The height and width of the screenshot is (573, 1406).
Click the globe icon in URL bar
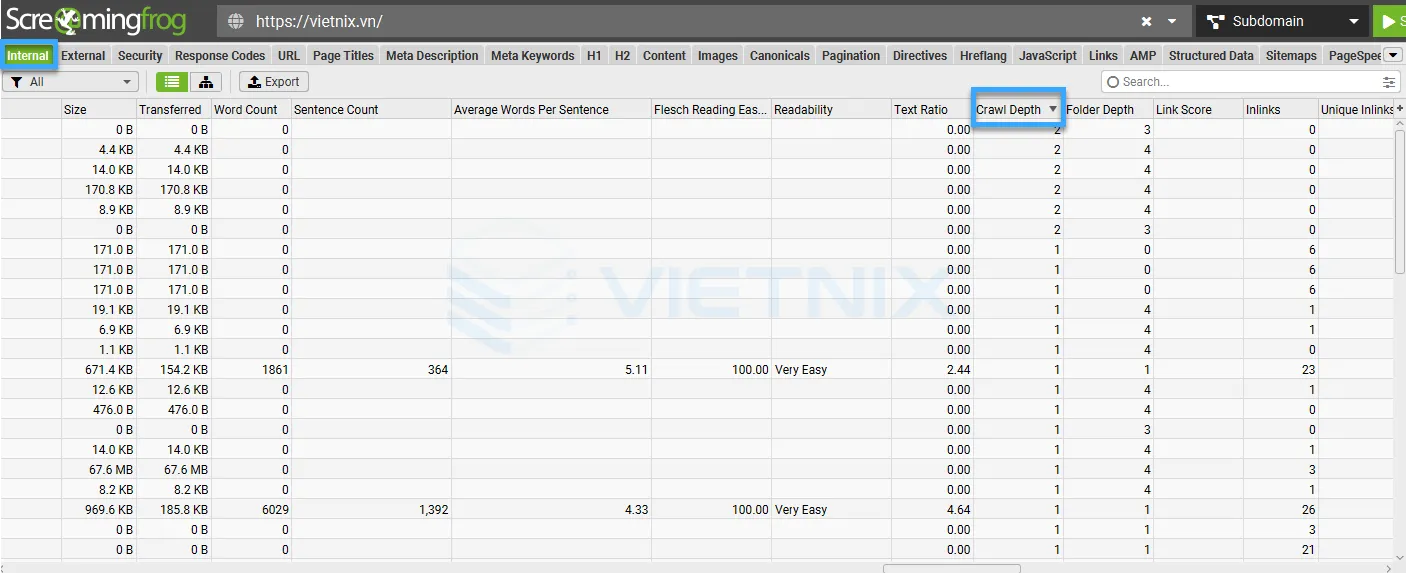tap(236, 21)
